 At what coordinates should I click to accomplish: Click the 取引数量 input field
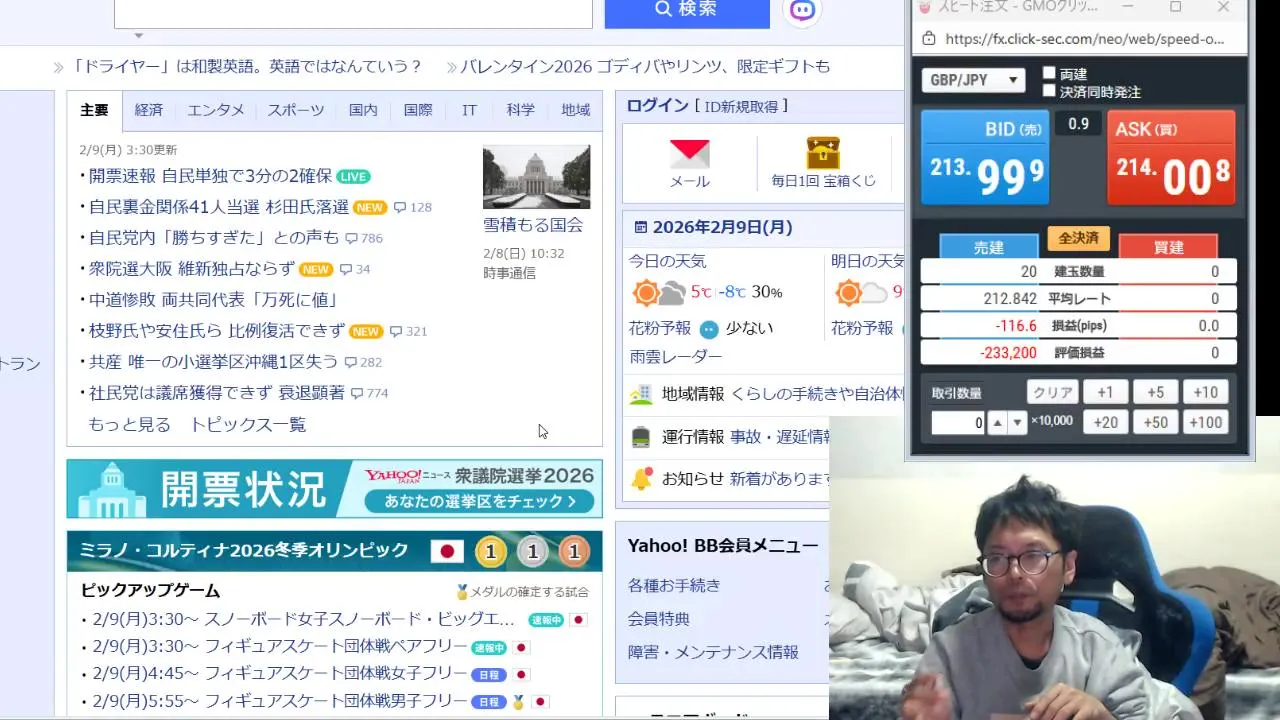(x=958, y=423)
